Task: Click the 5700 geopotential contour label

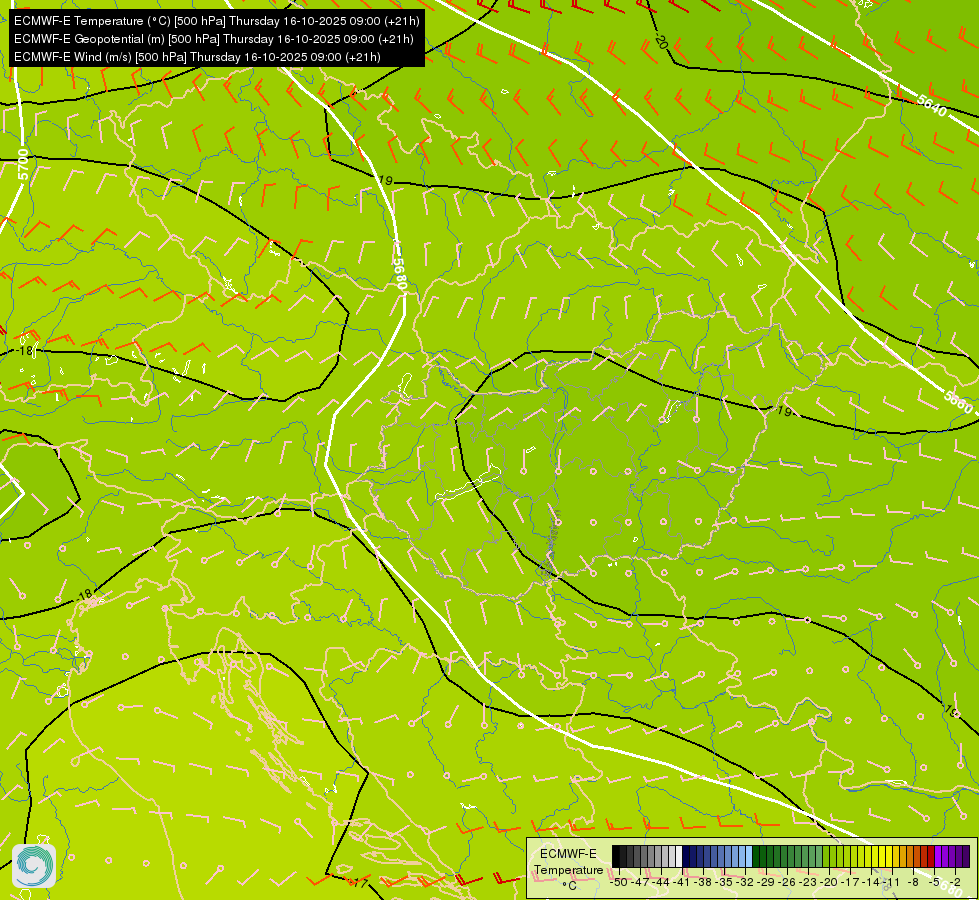Action: click(x=23, y=166)
